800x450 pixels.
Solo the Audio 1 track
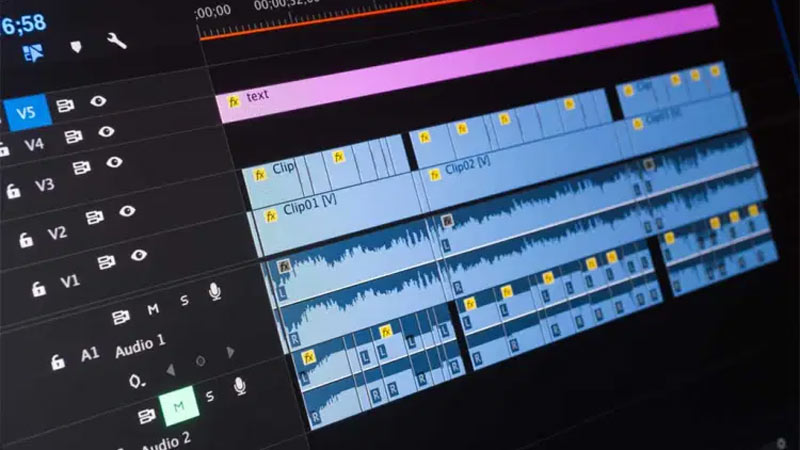[x=184, y=300]
